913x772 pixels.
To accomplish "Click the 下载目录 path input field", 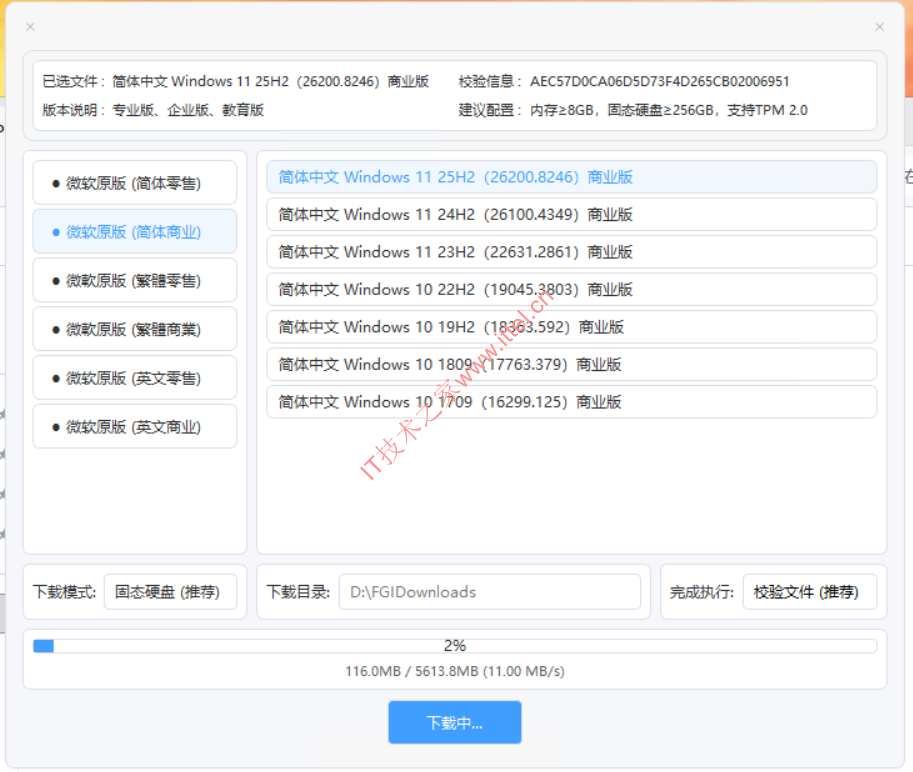I will tap(489, 592).
